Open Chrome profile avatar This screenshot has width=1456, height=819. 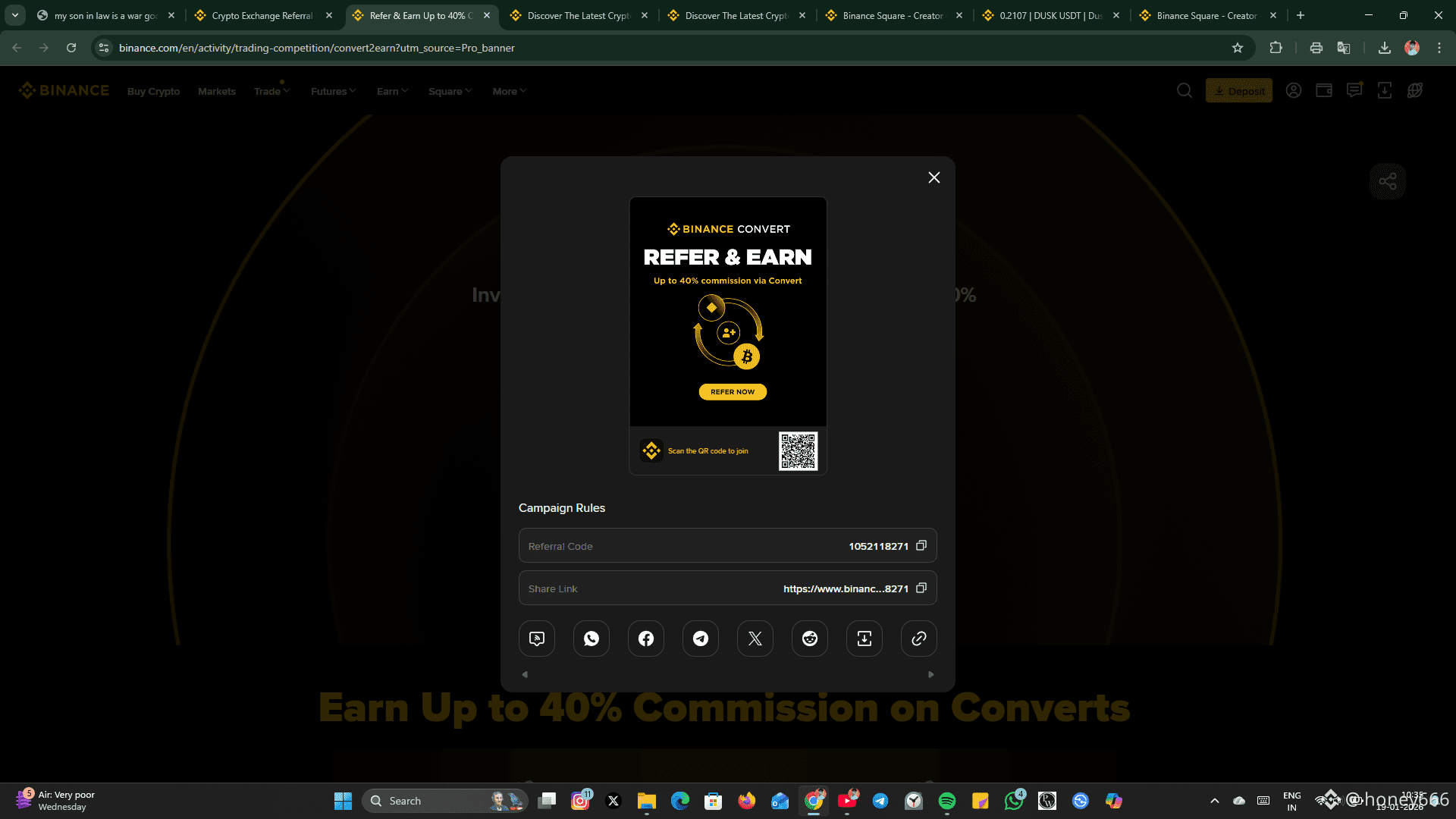1412,48
